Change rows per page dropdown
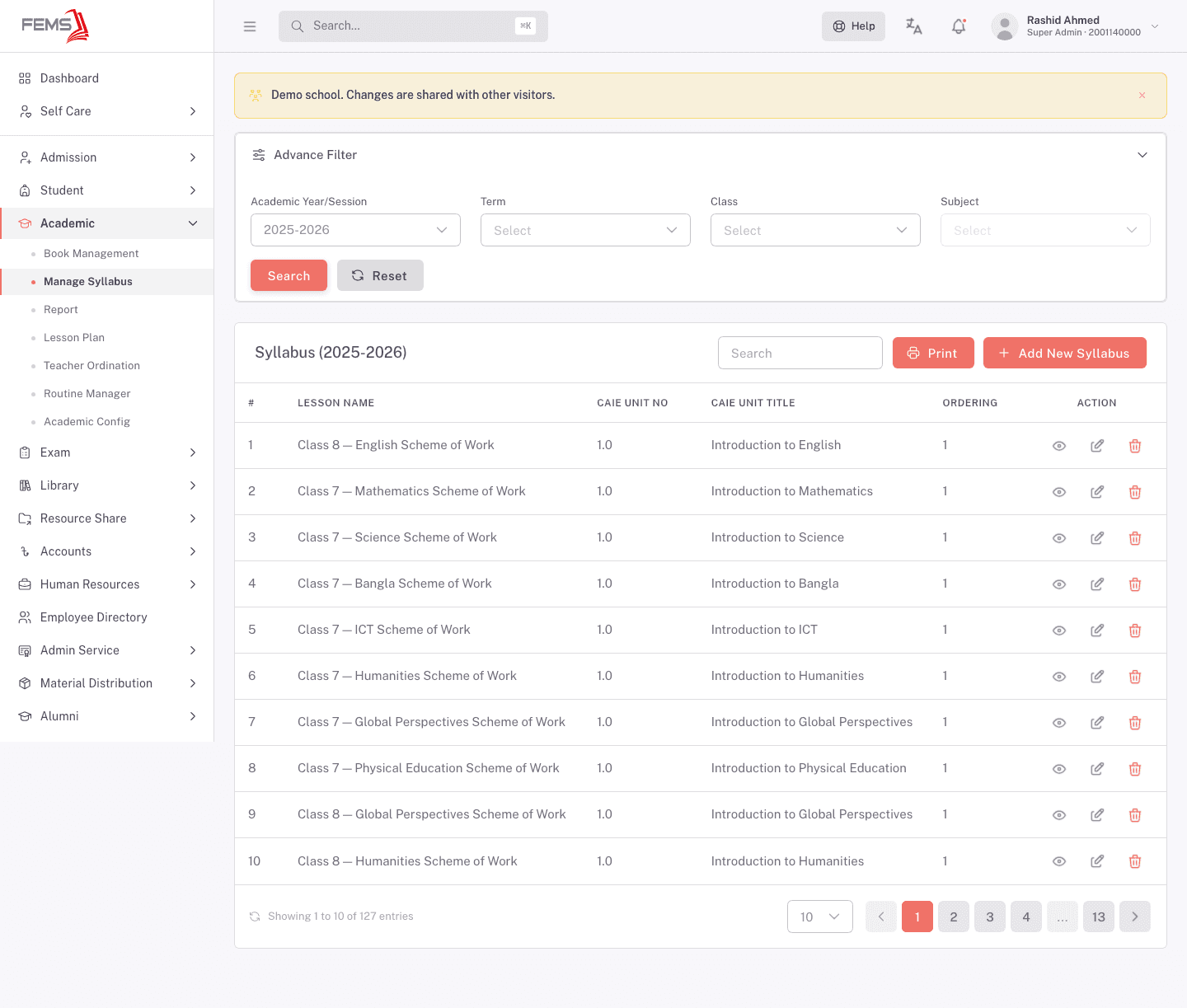 820,917
